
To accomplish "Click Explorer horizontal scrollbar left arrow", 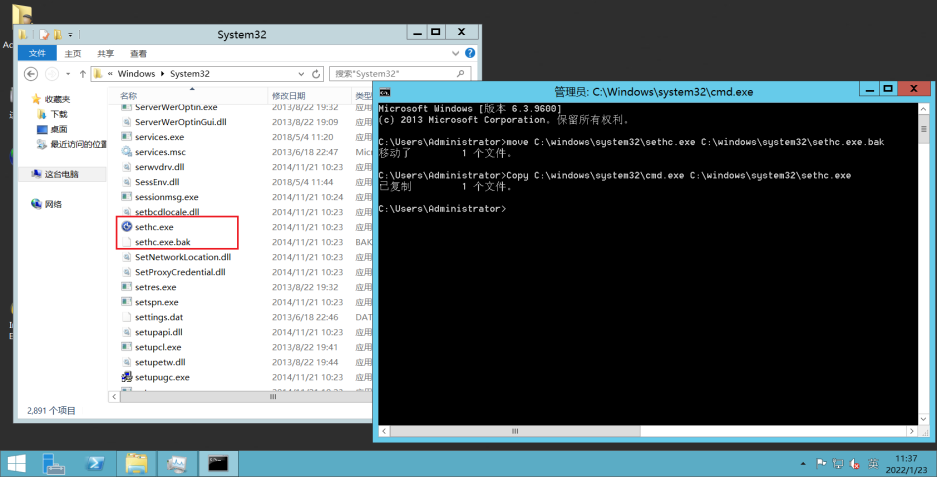I will click(114, 396).
